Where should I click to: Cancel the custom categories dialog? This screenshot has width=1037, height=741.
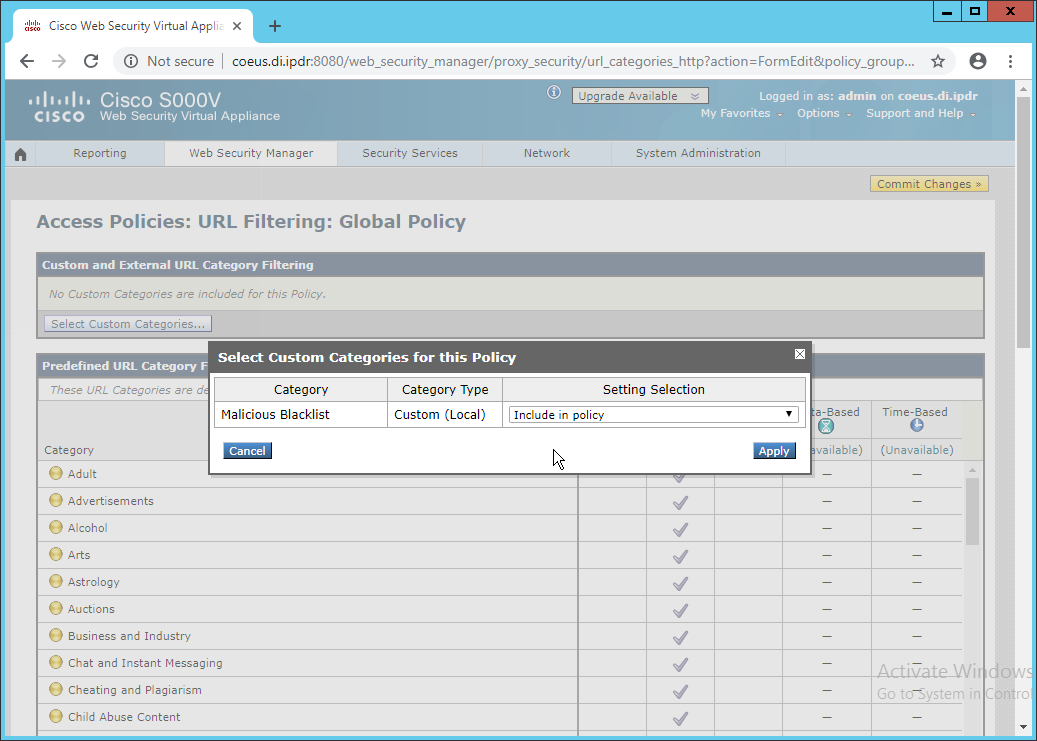click(247, 451)
